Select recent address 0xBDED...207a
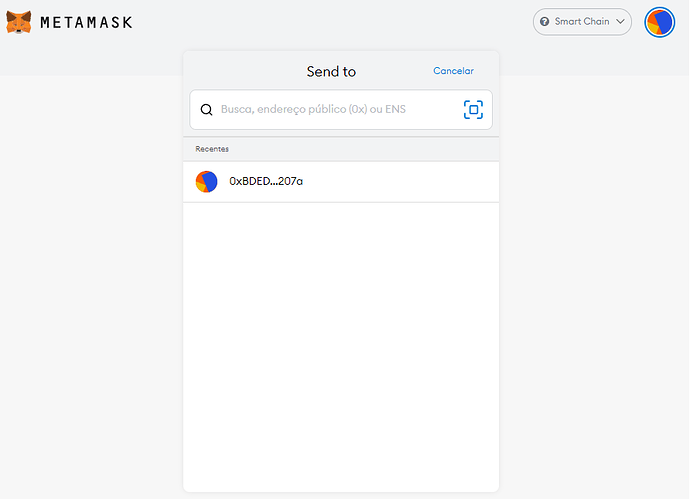 [x=266, y=182]
